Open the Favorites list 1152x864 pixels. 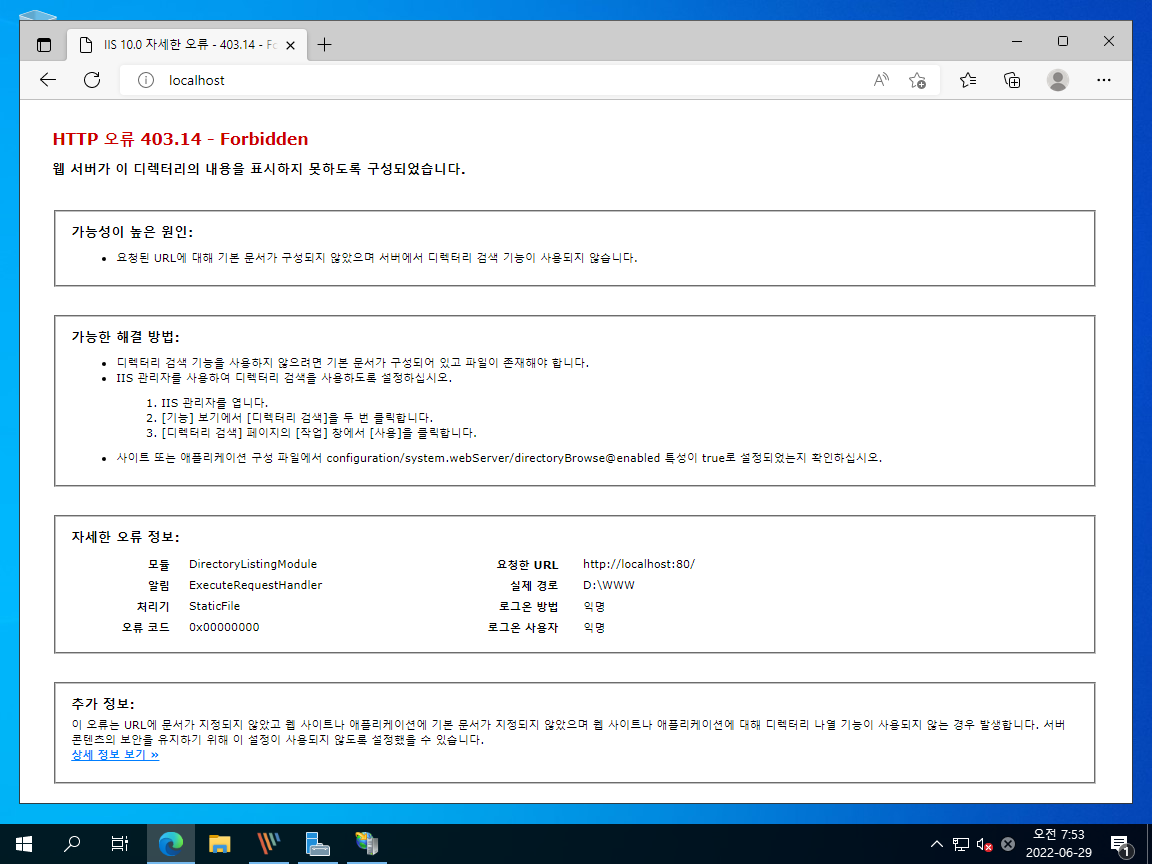pos(968,80)
